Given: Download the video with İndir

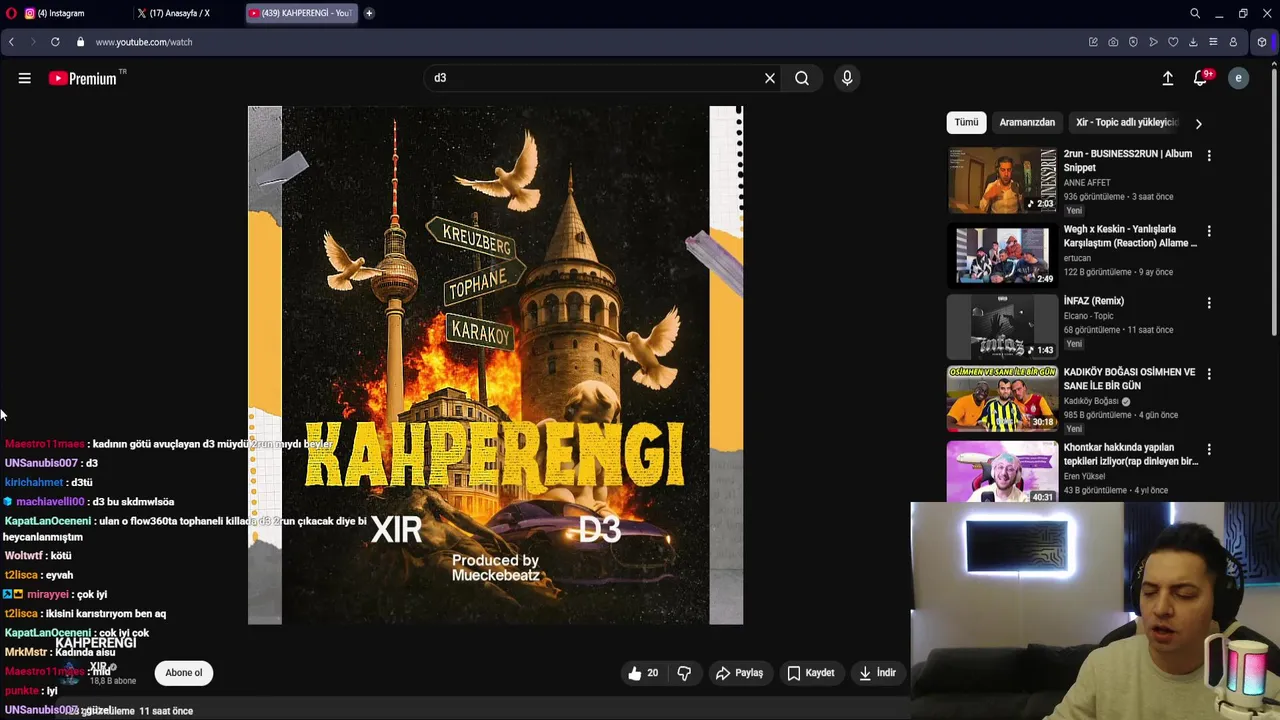Looking at the screenshot, I should [x=877, y=673].
